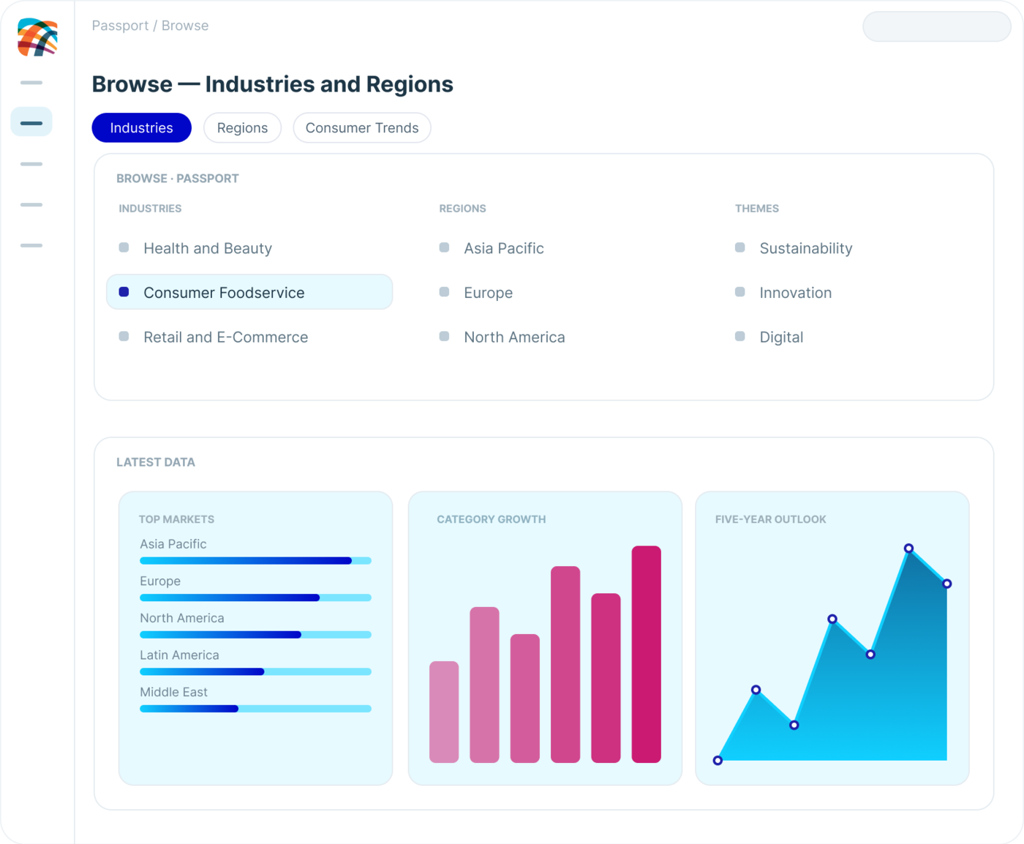Click the Category Growth card title
The width and height of the screenshot is (1024, 844).
coord(491,519)
